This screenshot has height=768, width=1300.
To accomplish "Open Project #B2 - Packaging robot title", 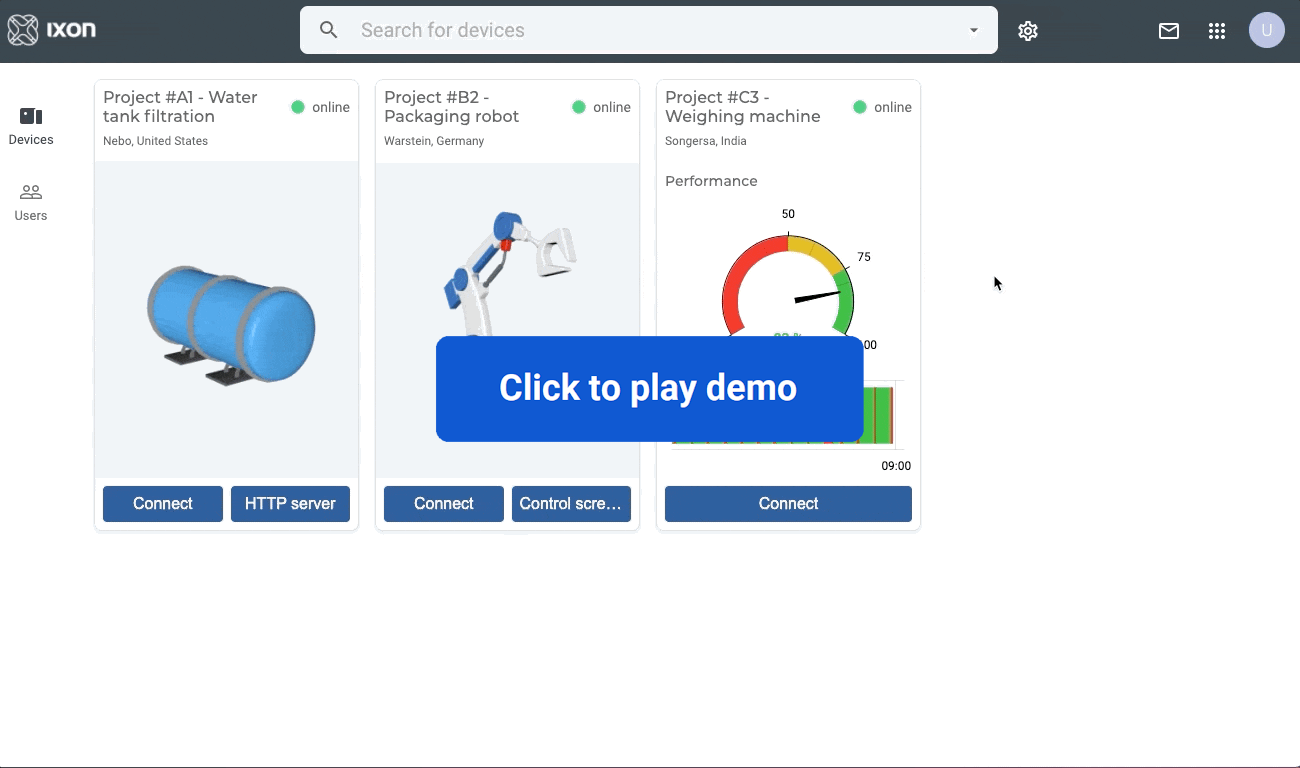I will pos(451,107).
